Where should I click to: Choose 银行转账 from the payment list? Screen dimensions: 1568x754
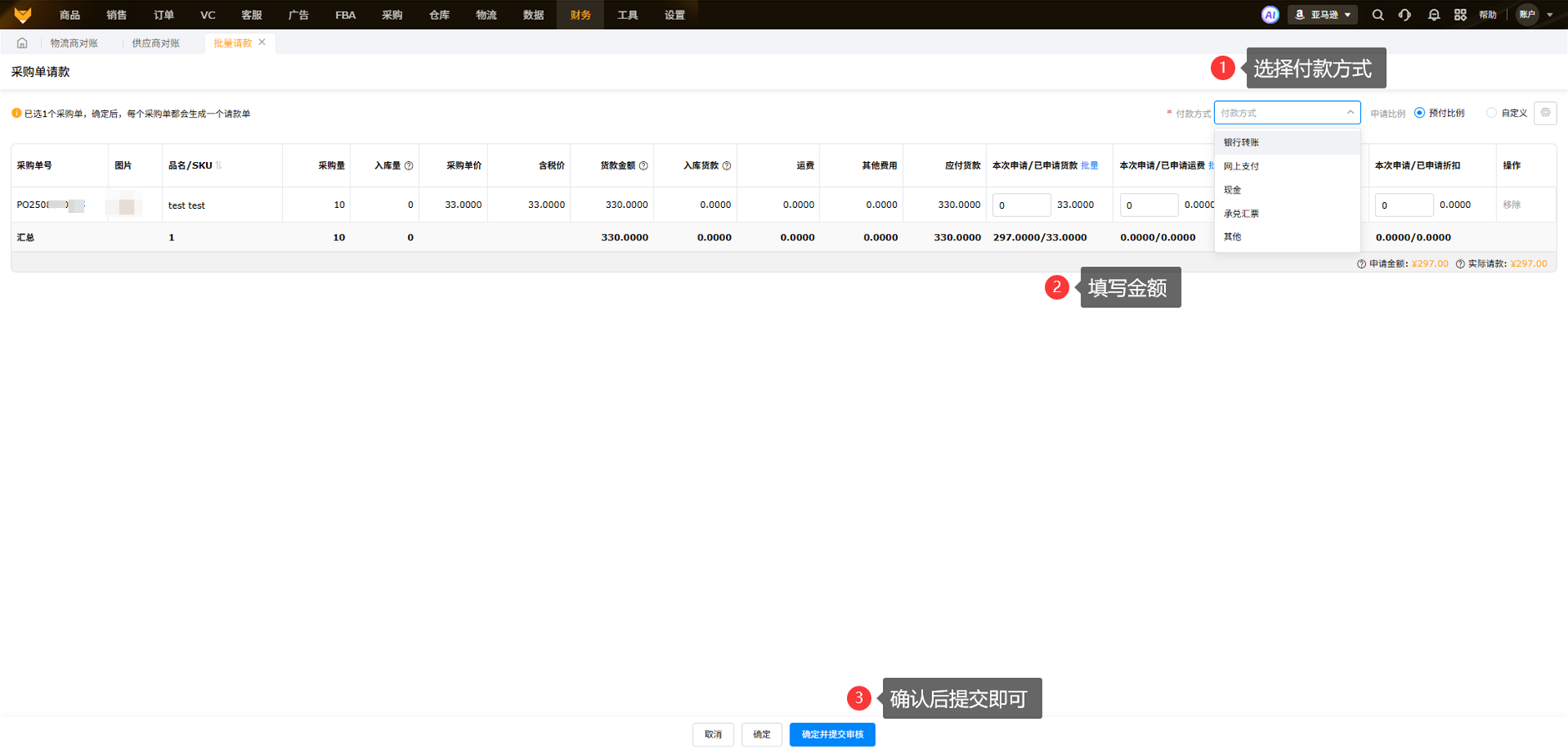click(1242, 143)
